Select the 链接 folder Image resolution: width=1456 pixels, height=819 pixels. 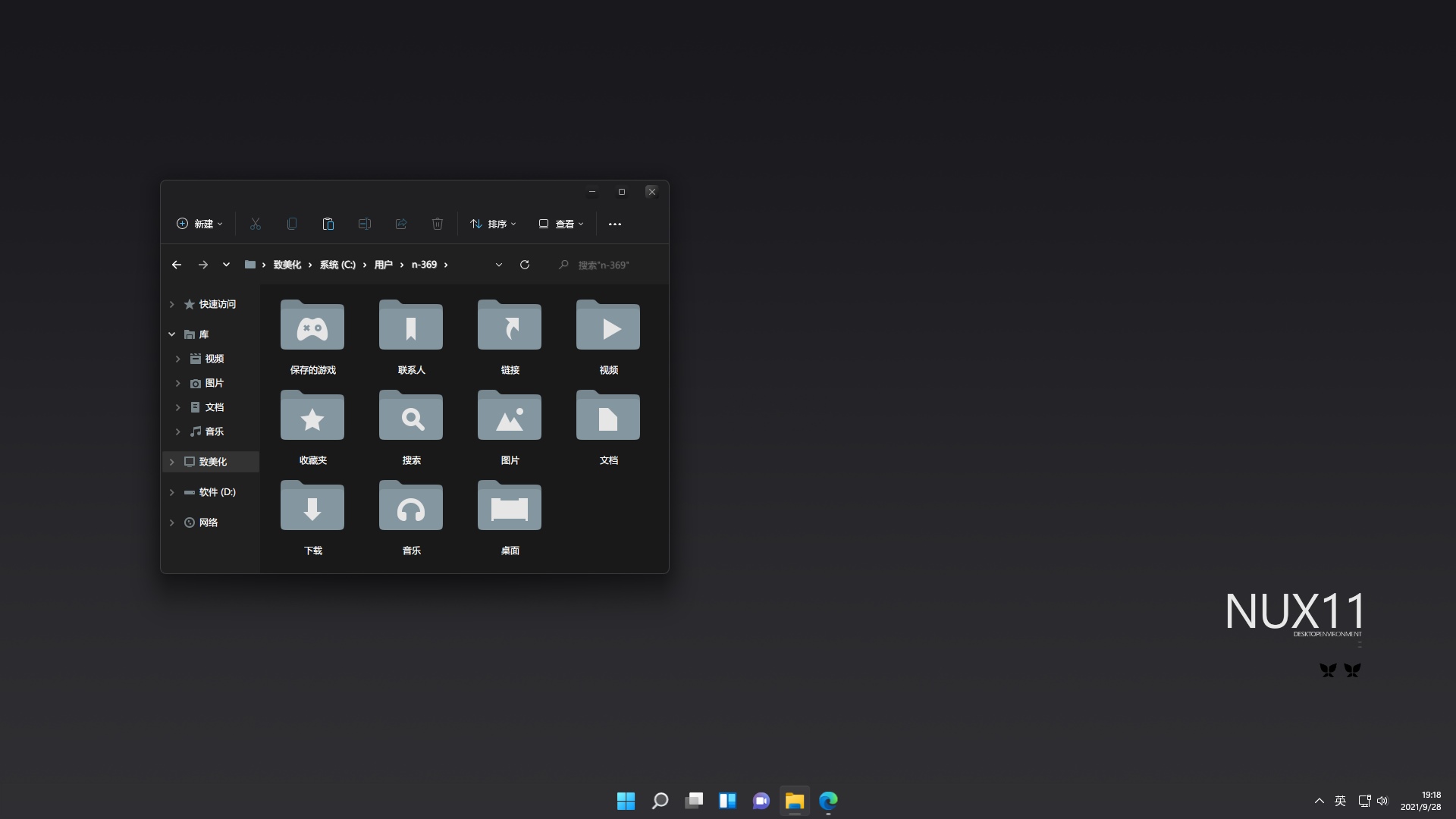[510, 337]
